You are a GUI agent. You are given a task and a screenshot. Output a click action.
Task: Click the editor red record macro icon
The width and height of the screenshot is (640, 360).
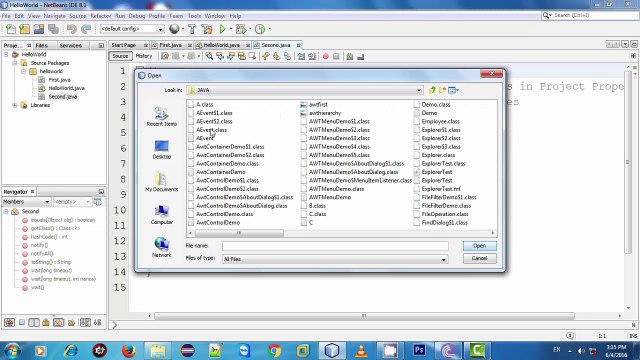click(326, 56)
